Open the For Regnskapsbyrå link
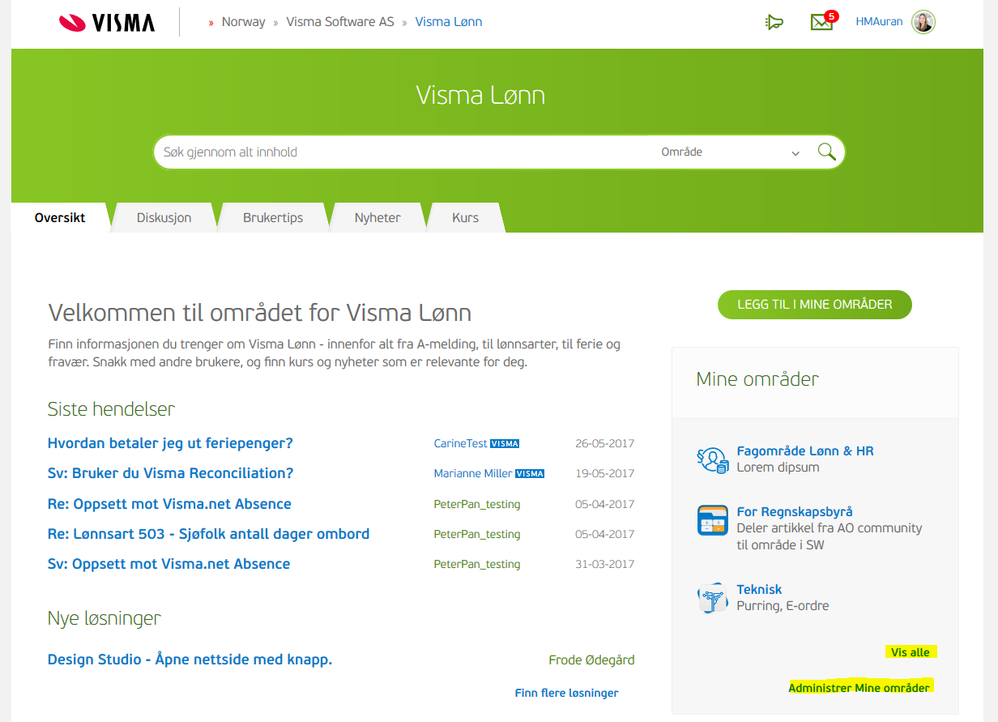Viewport: 998px width, 722px height. click(x=794, y=511)
